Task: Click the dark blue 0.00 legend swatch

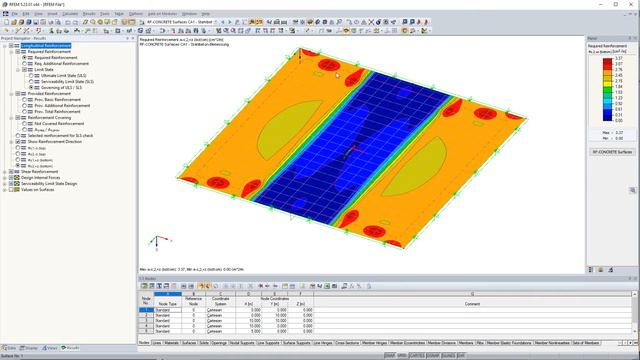Action: pos(607,118)
